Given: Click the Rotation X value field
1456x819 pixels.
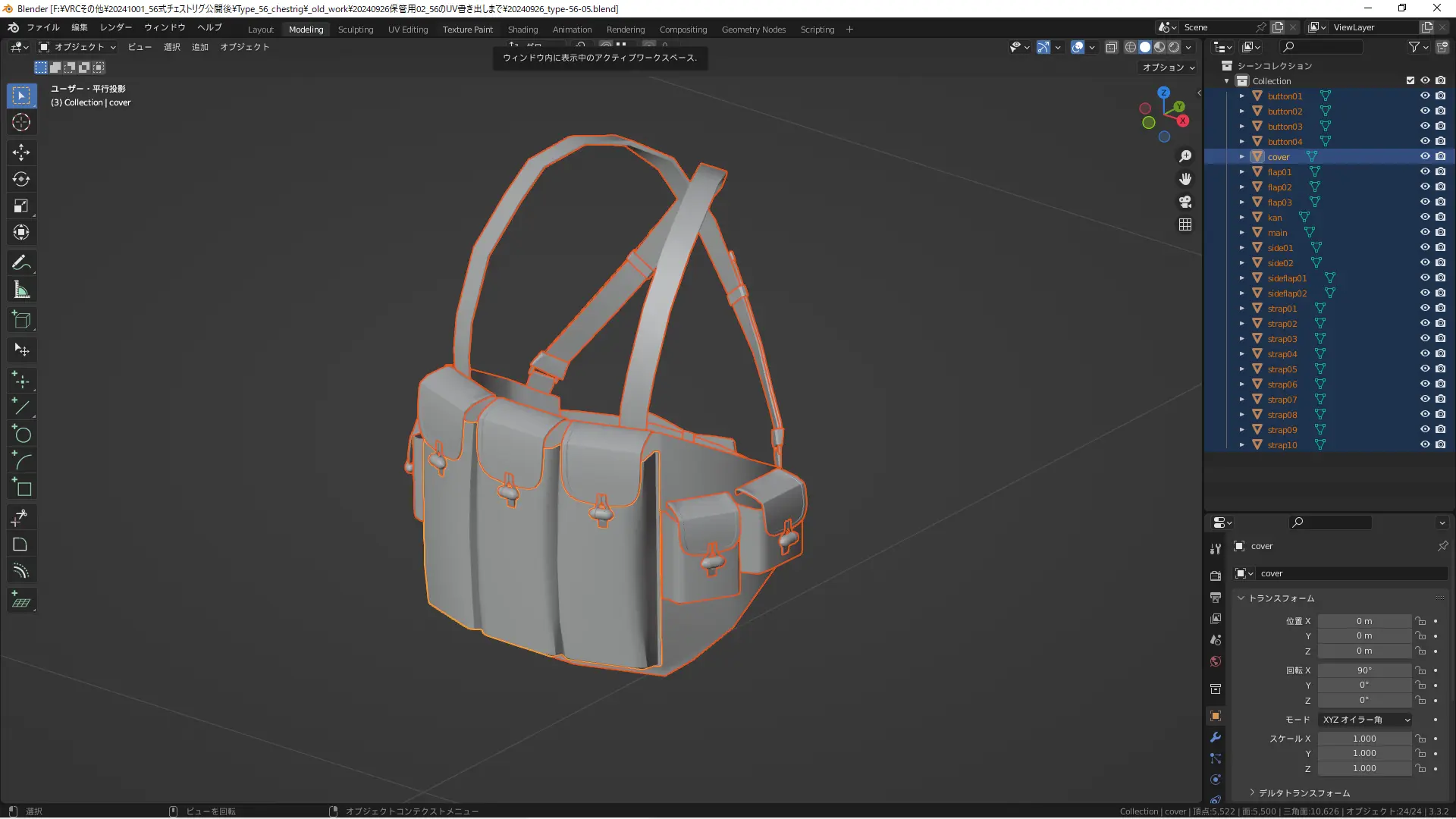Looking at the screenshot, I should coord(1363,670).
